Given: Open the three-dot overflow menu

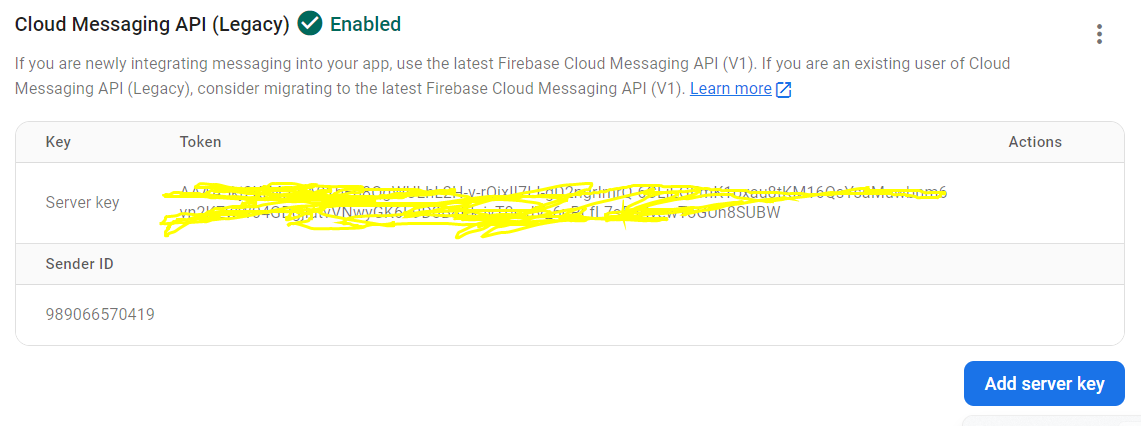Looking at the screenshot, I should click(x=1099, y=33).
